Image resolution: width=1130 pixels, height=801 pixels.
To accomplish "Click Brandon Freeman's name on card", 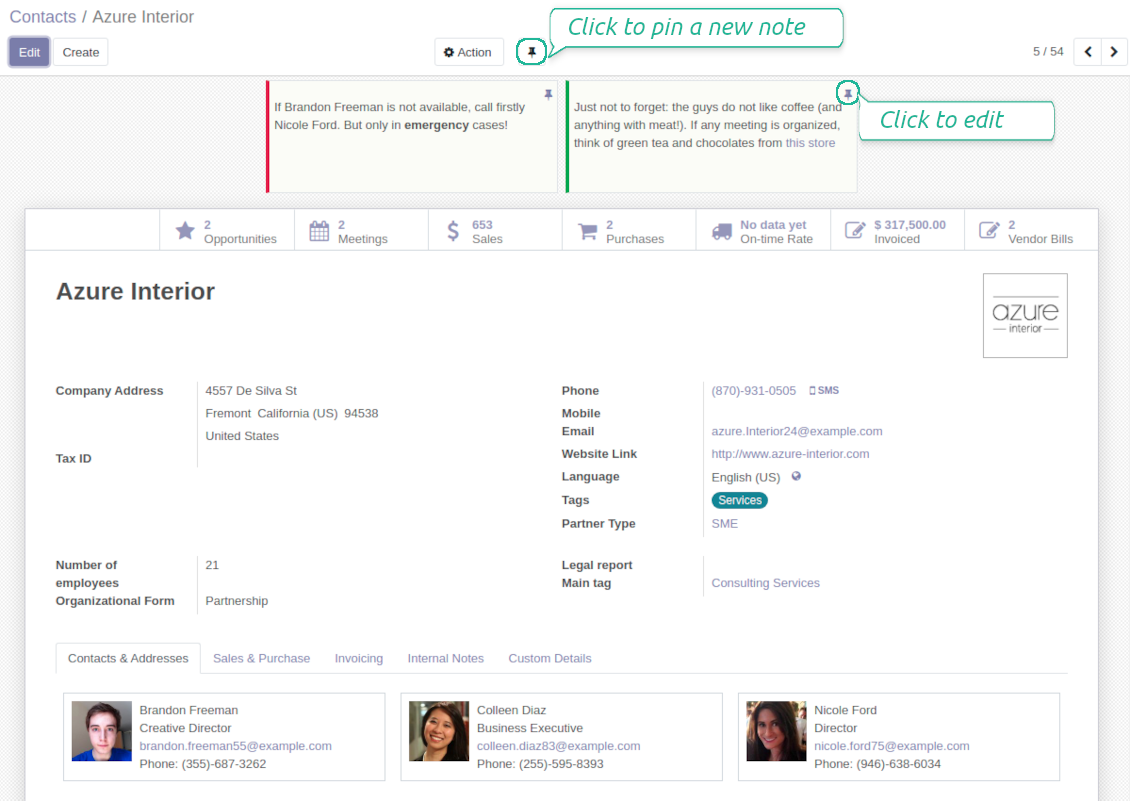I will 189,710.
